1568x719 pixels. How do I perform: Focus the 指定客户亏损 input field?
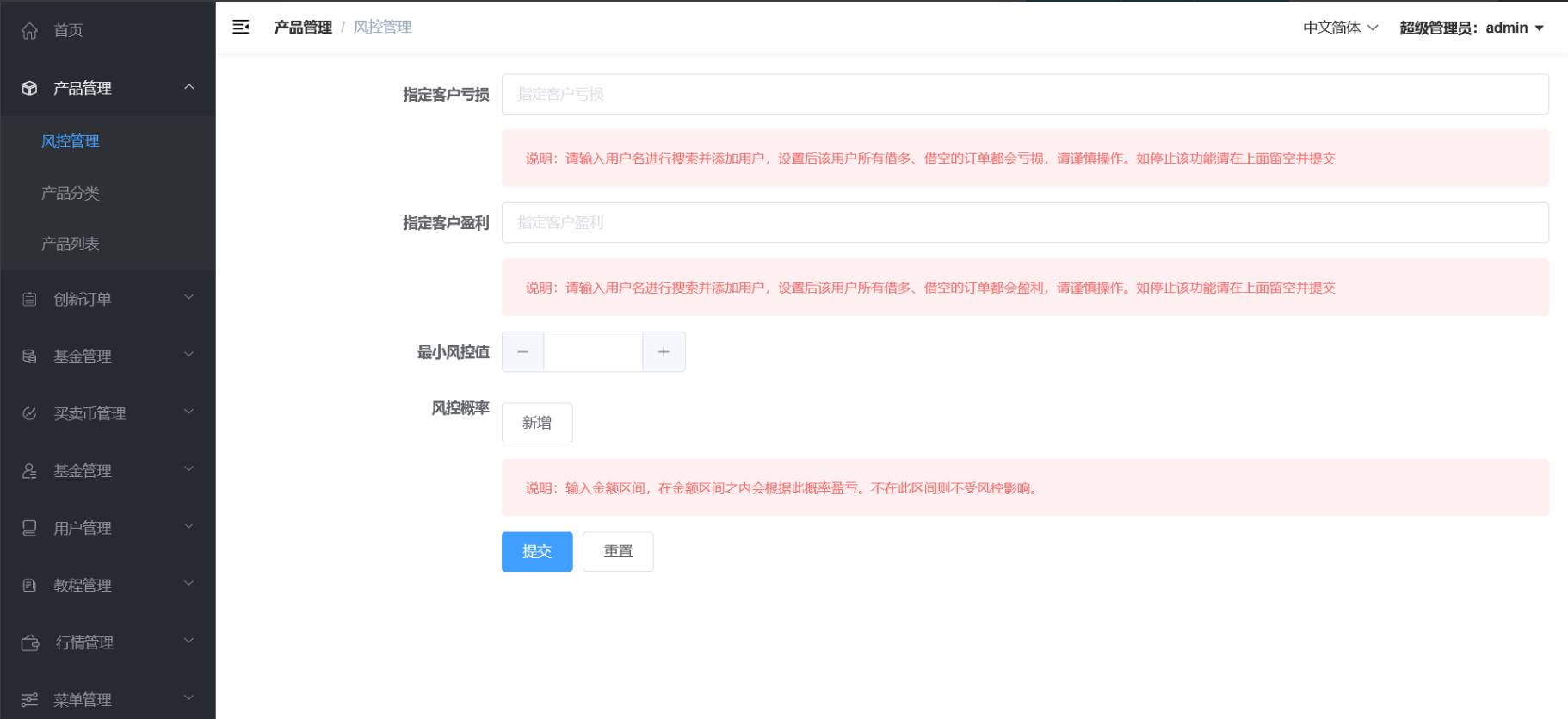(x=1024, y=94)
